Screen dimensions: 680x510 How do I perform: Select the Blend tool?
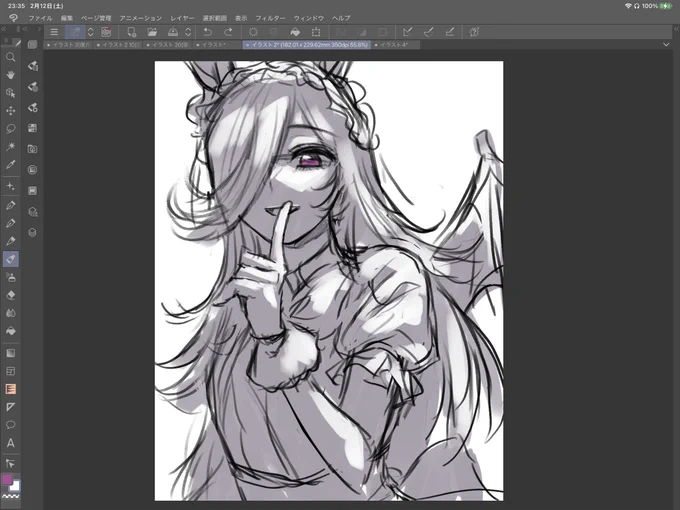pyautogui.click(x=10, y=313)
